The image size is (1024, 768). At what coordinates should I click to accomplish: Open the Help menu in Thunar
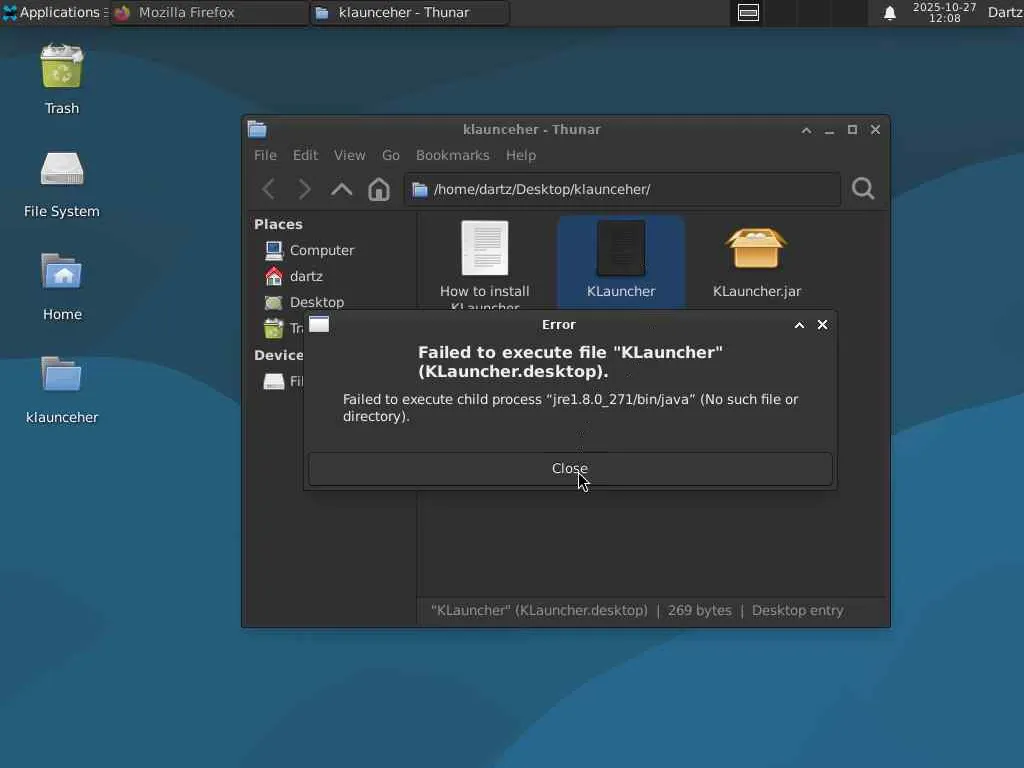520,155
